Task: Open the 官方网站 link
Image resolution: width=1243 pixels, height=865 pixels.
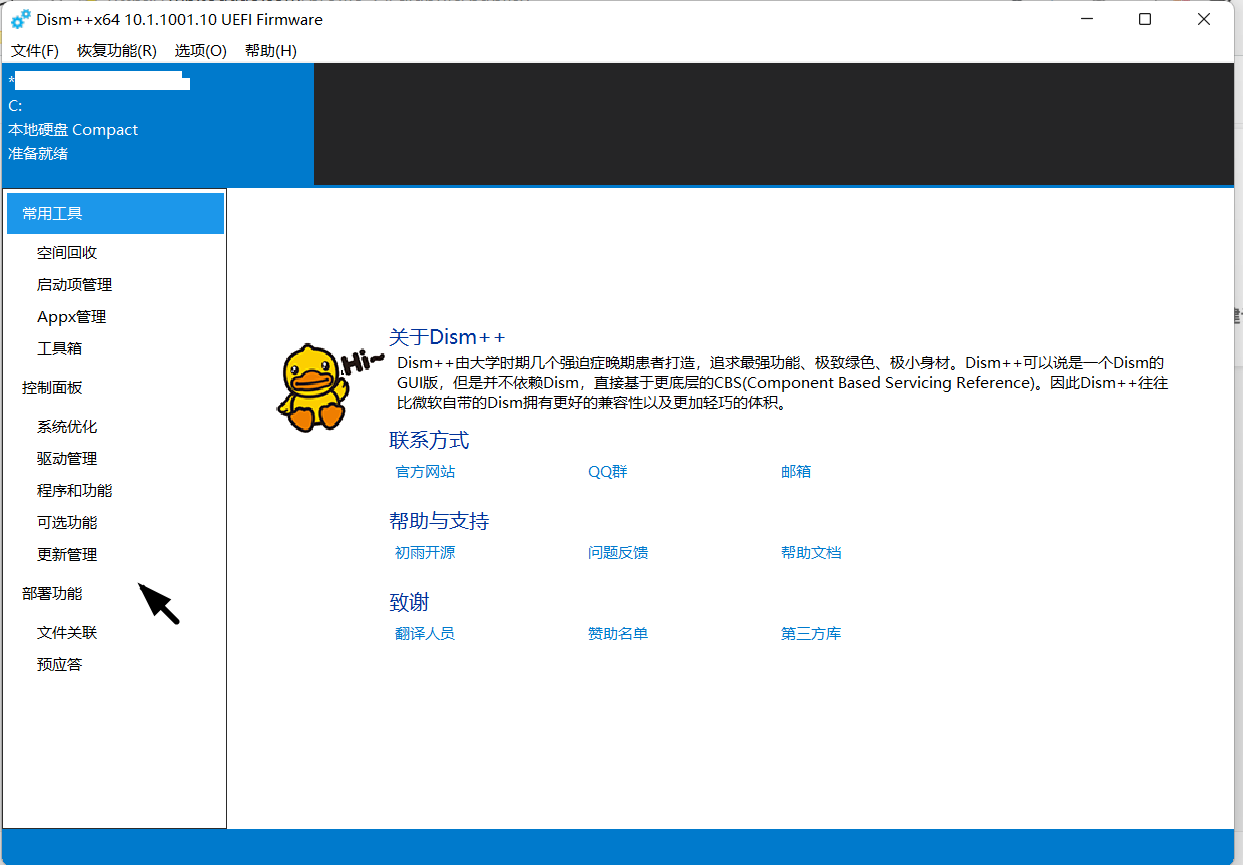Action: click(425, 472)
